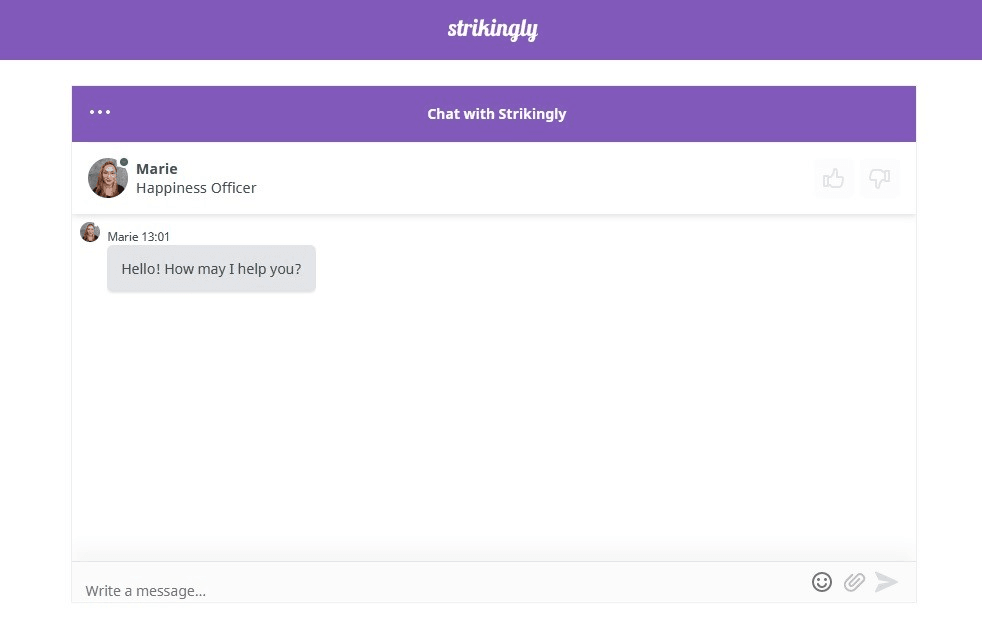
Task: Click the paperclip attach file icon
Action: [854, 582]
